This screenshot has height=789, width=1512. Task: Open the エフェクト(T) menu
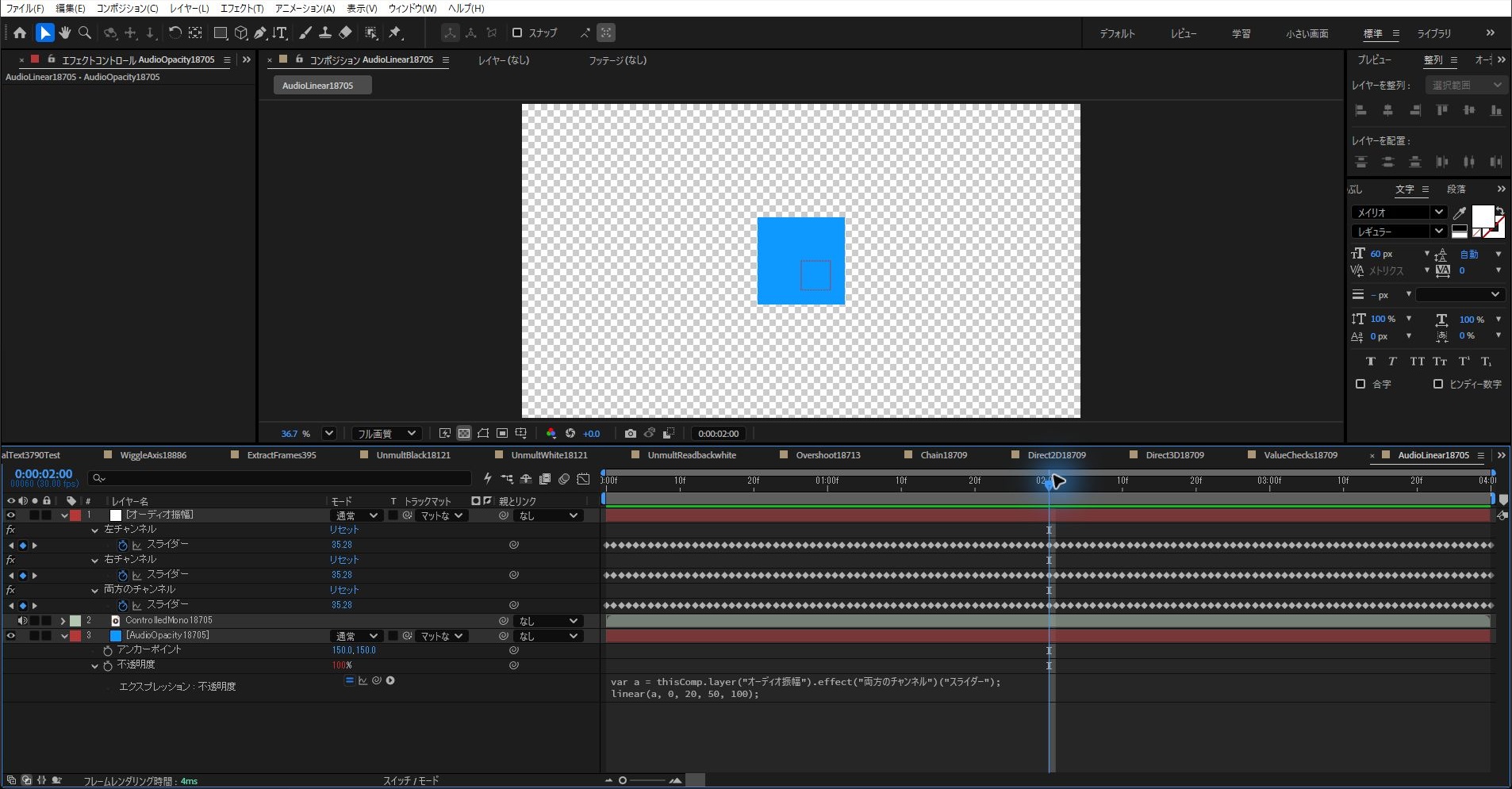[x=242, y=8]
